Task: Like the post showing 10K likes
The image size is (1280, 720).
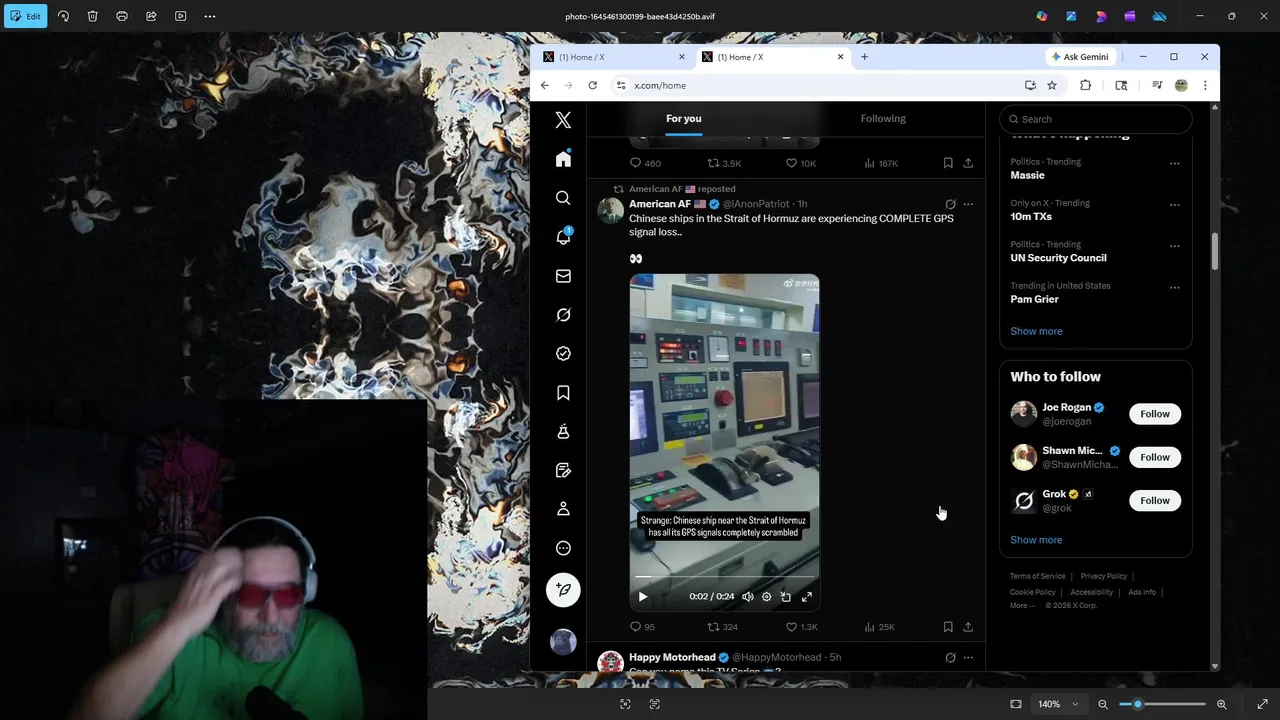Action: coord(800,163)
